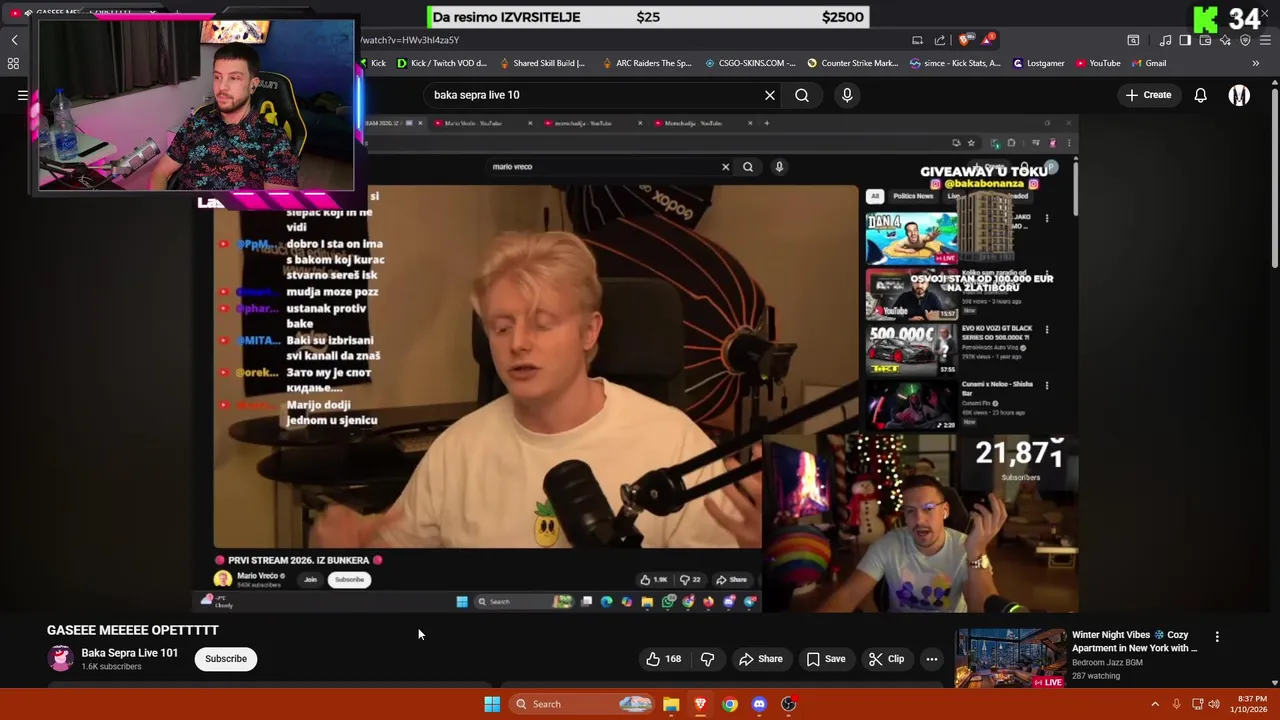The height and width of the screenshot is (720, 1280).
Task: Open the YouTube account avatar menu
Action: point(1239,95)
